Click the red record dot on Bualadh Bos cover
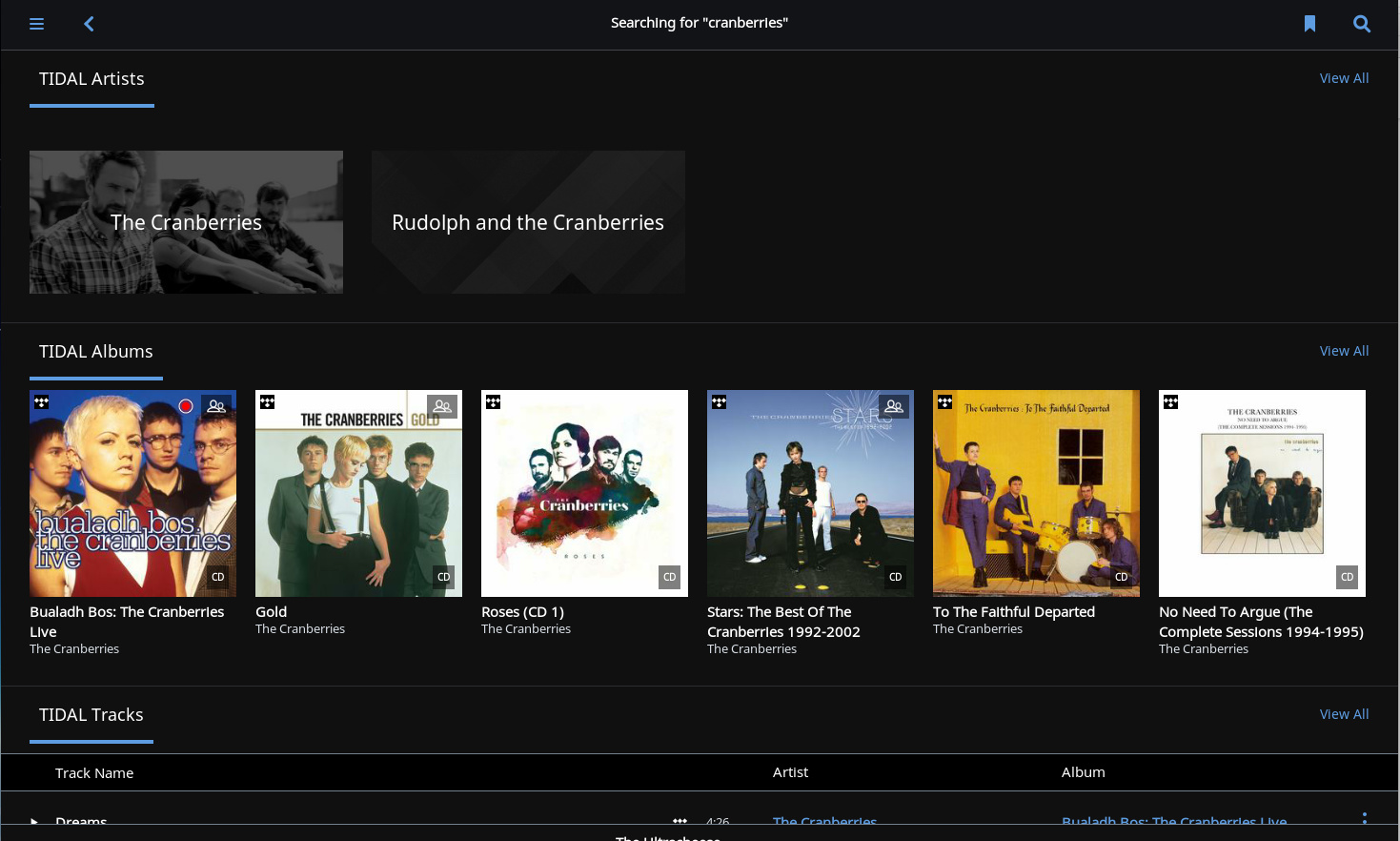The width and height of the screenshot is (1400, 841). [x=186, y=406]
